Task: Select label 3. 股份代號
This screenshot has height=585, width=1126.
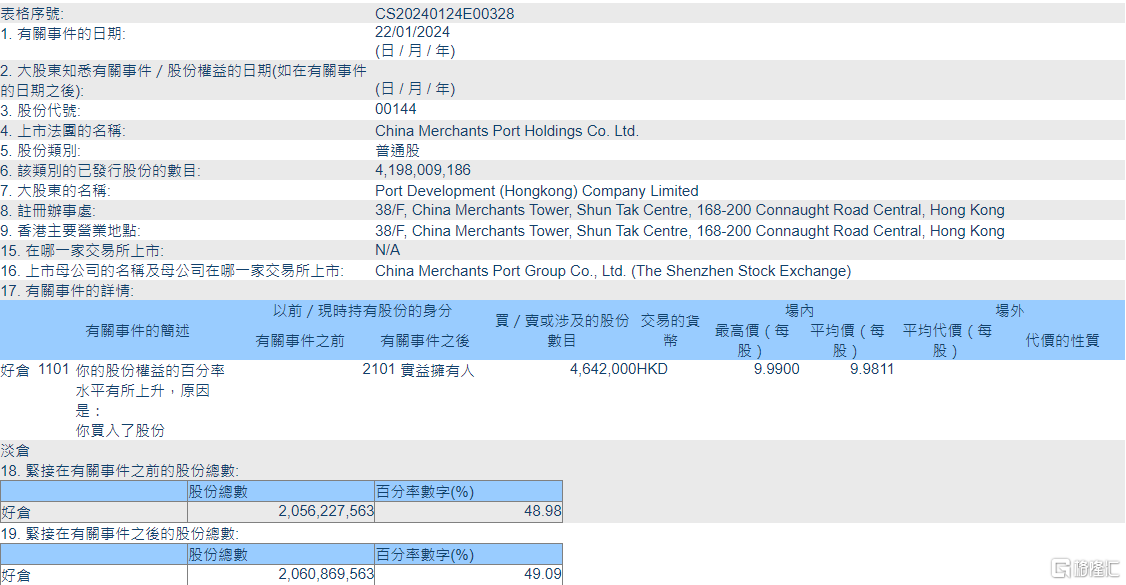Action: click(41, 111)
